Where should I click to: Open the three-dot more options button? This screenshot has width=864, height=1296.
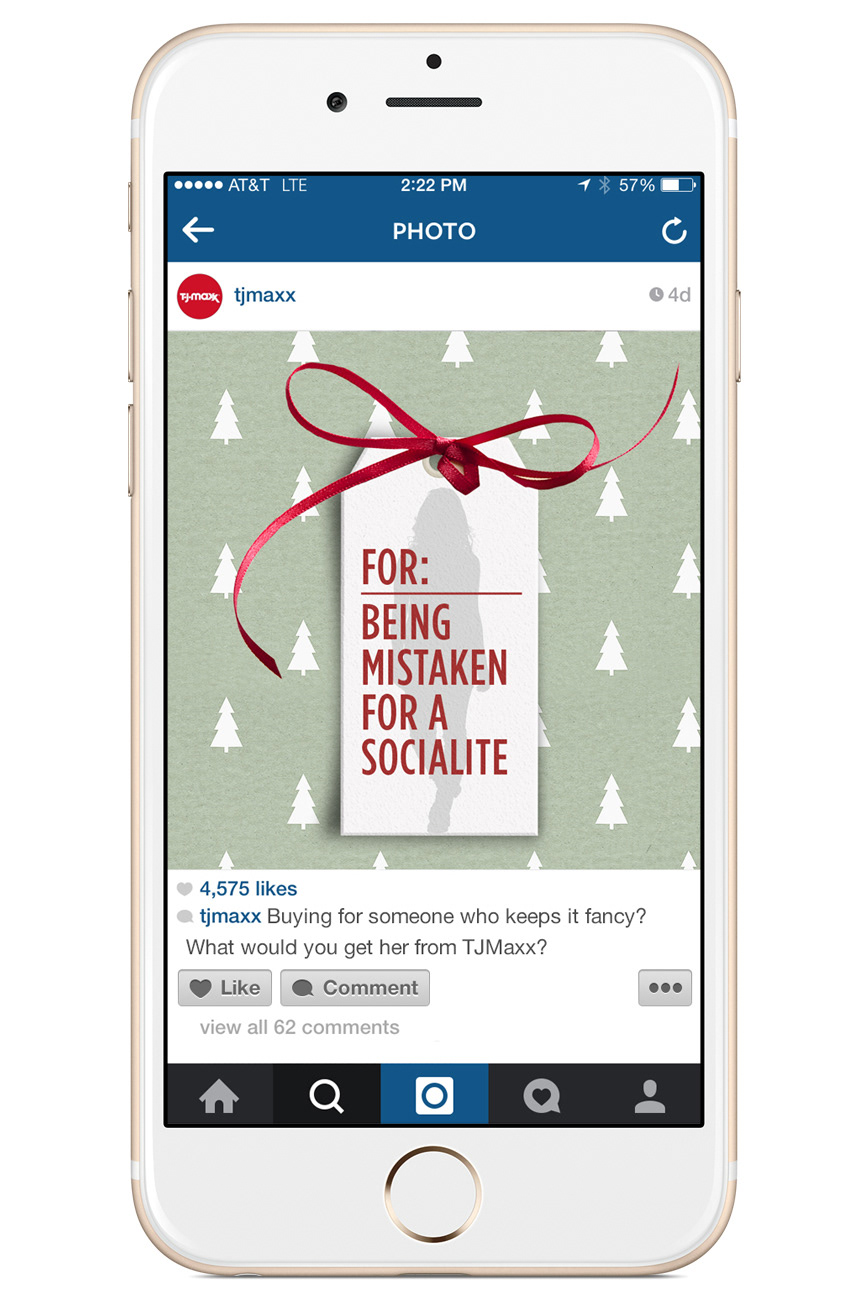665,988
